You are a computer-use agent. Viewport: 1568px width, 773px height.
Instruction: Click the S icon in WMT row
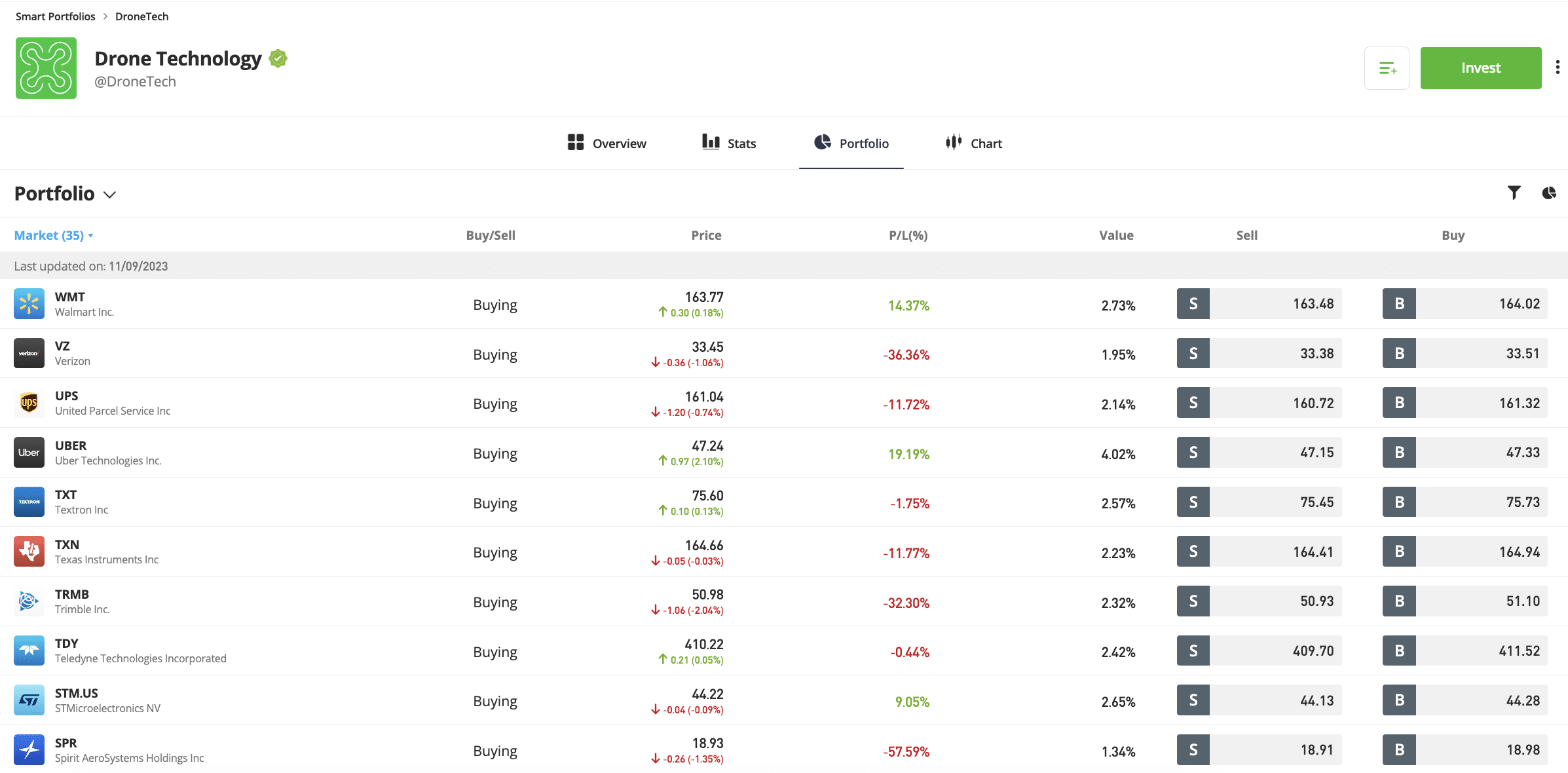1193,304
